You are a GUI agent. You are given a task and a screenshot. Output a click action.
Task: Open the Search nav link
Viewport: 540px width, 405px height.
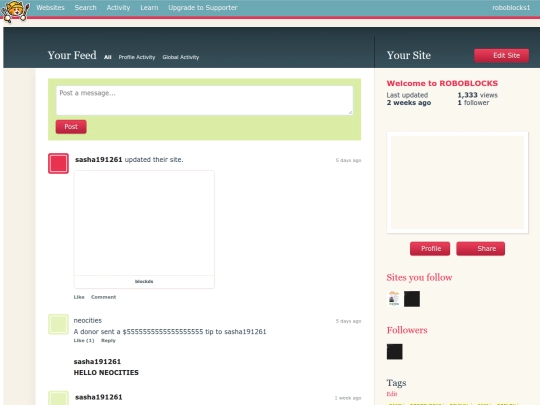click(x=85, y=8)
